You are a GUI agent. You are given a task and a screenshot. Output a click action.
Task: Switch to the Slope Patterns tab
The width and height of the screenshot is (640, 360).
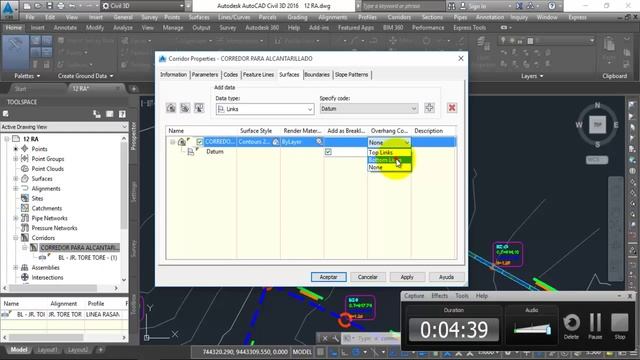pyautogui.click(x=351, y=75)
